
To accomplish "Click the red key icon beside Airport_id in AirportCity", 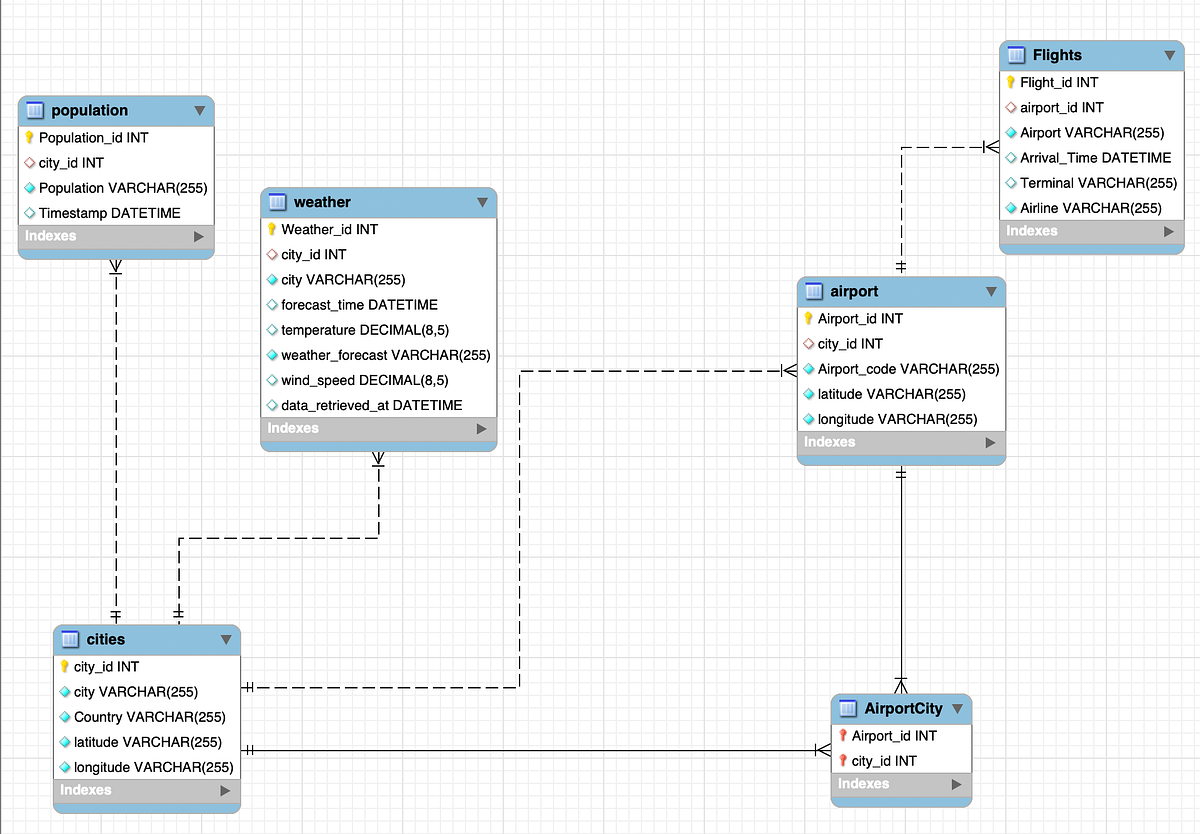I will tap(843, 735).
